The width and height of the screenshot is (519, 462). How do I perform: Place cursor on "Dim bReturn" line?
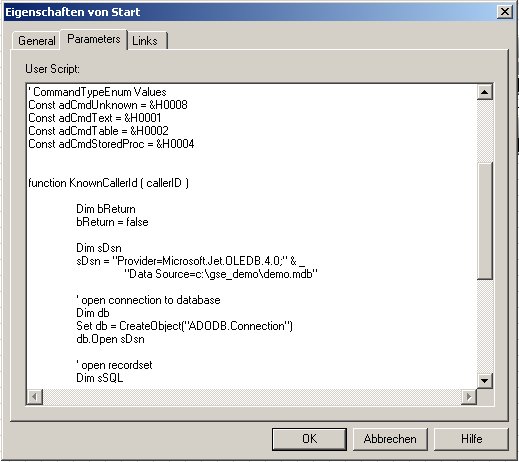(x=106, y=209)
